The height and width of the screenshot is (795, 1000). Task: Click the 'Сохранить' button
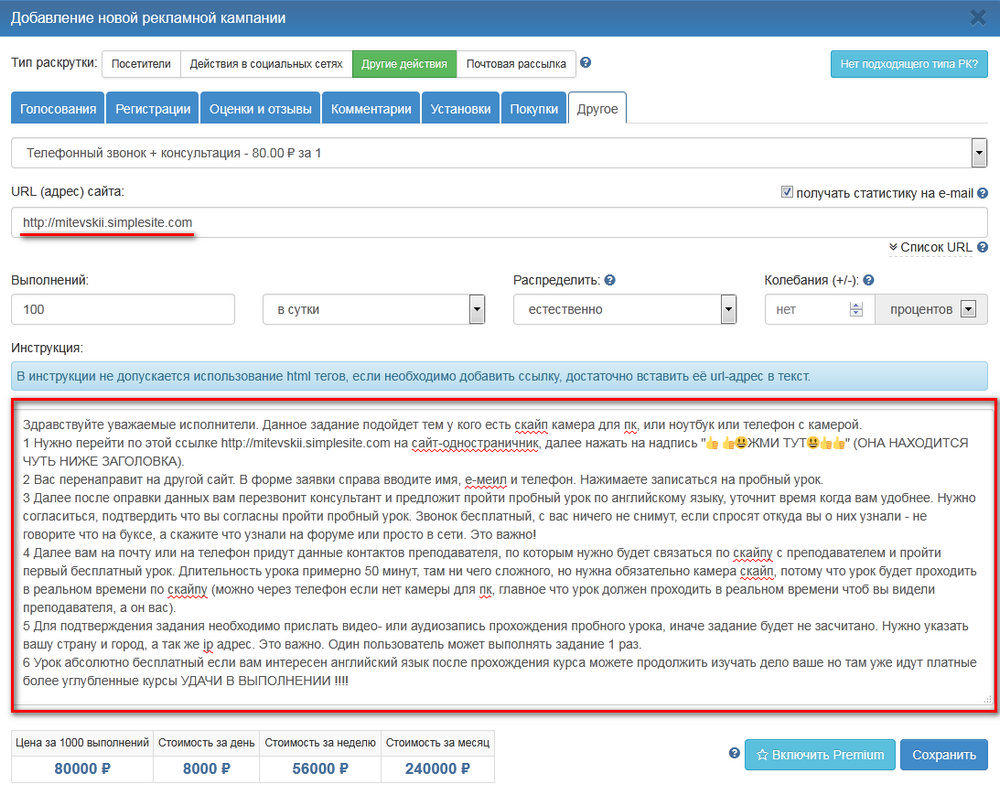(943, 755)
